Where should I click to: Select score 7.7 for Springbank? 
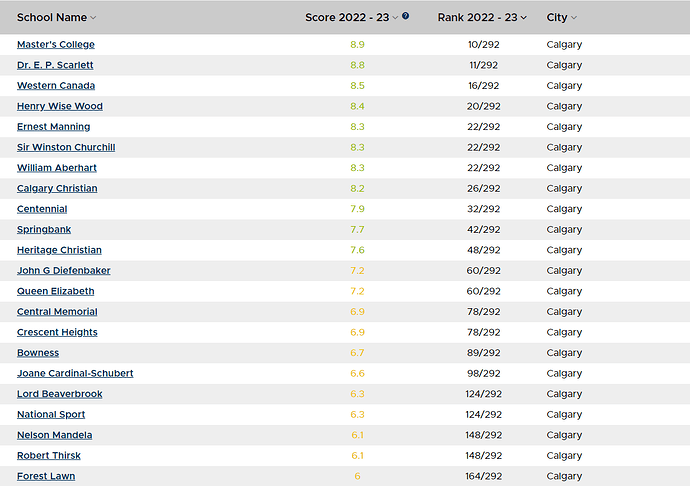point(357,229)
